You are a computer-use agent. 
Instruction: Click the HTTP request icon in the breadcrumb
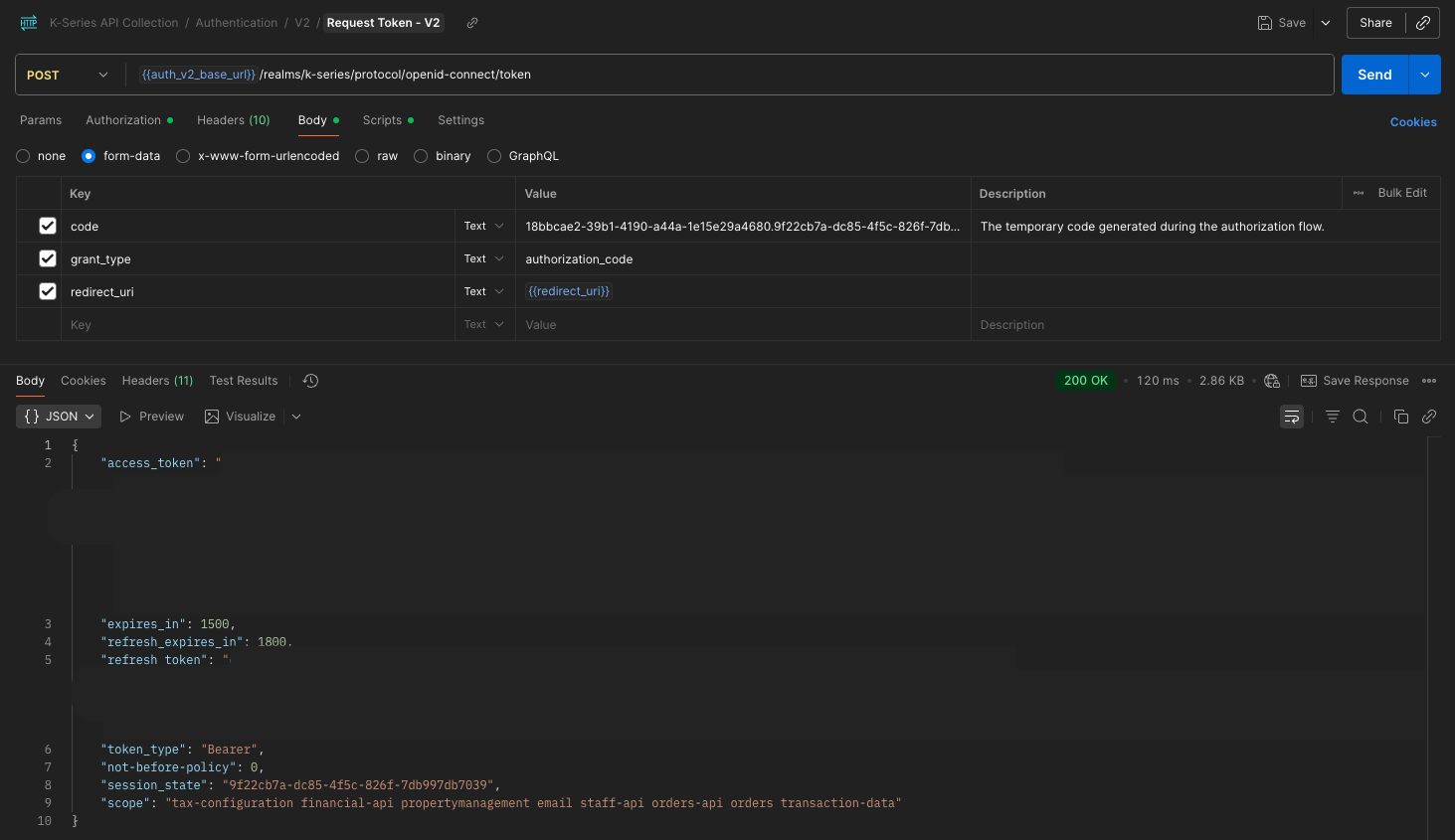click(x=28, y=22)
